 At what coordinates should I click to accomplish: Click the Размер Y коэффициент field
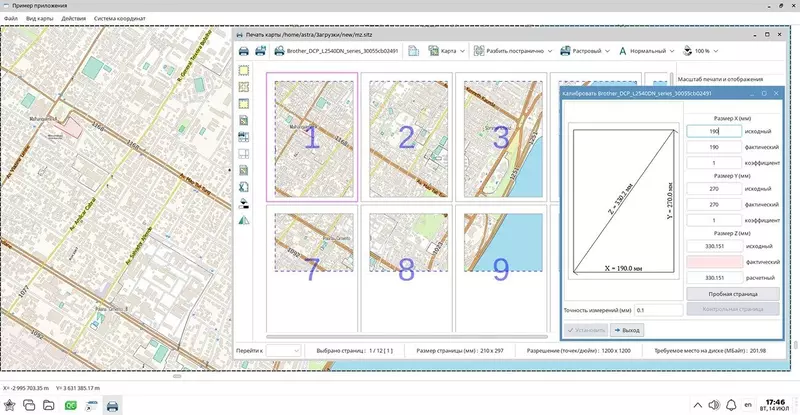tap(714, 220)
